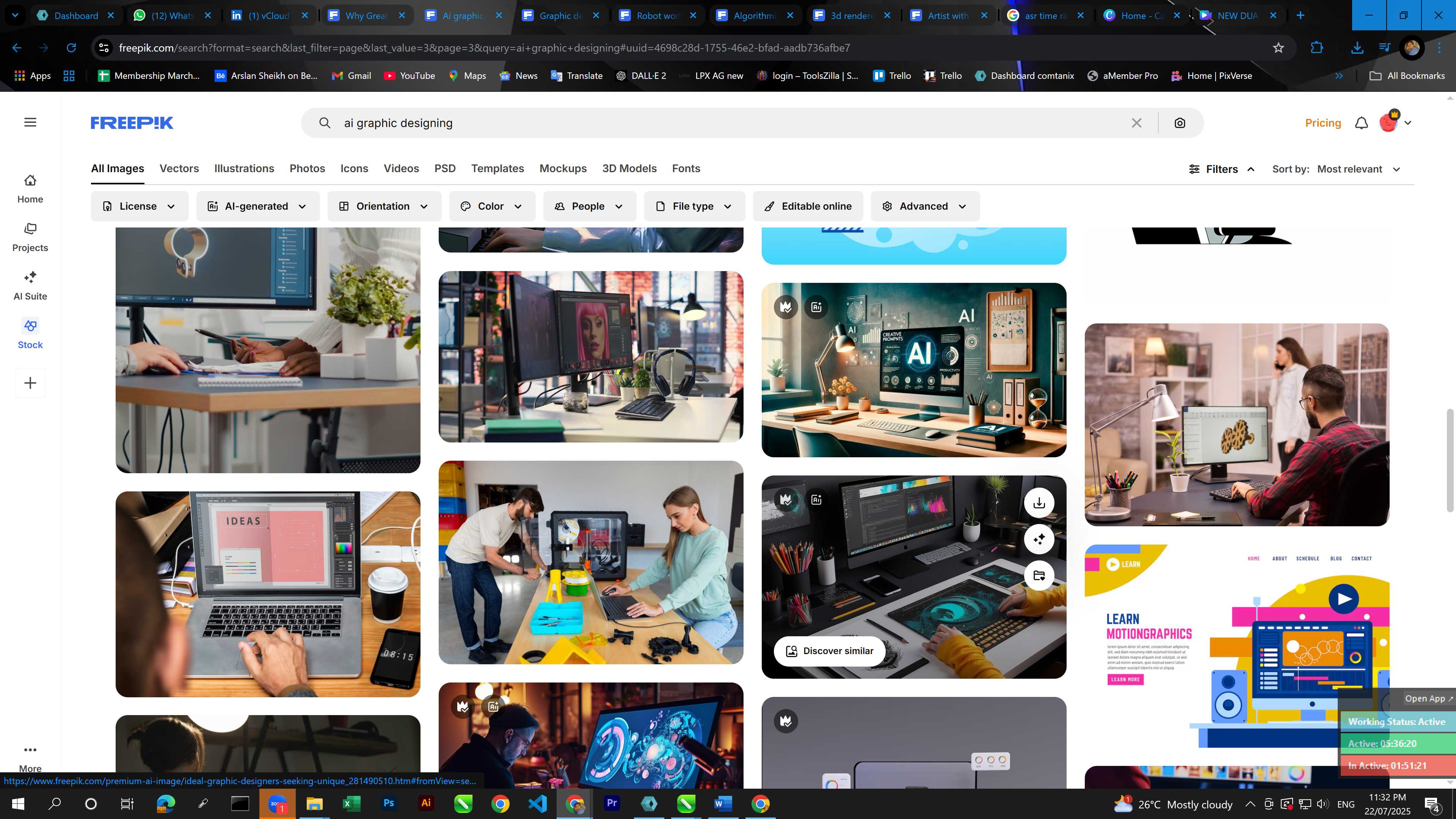
Task: Expand the Color filter dropdown
Action: pyautogui.click(x=492, y=206)
